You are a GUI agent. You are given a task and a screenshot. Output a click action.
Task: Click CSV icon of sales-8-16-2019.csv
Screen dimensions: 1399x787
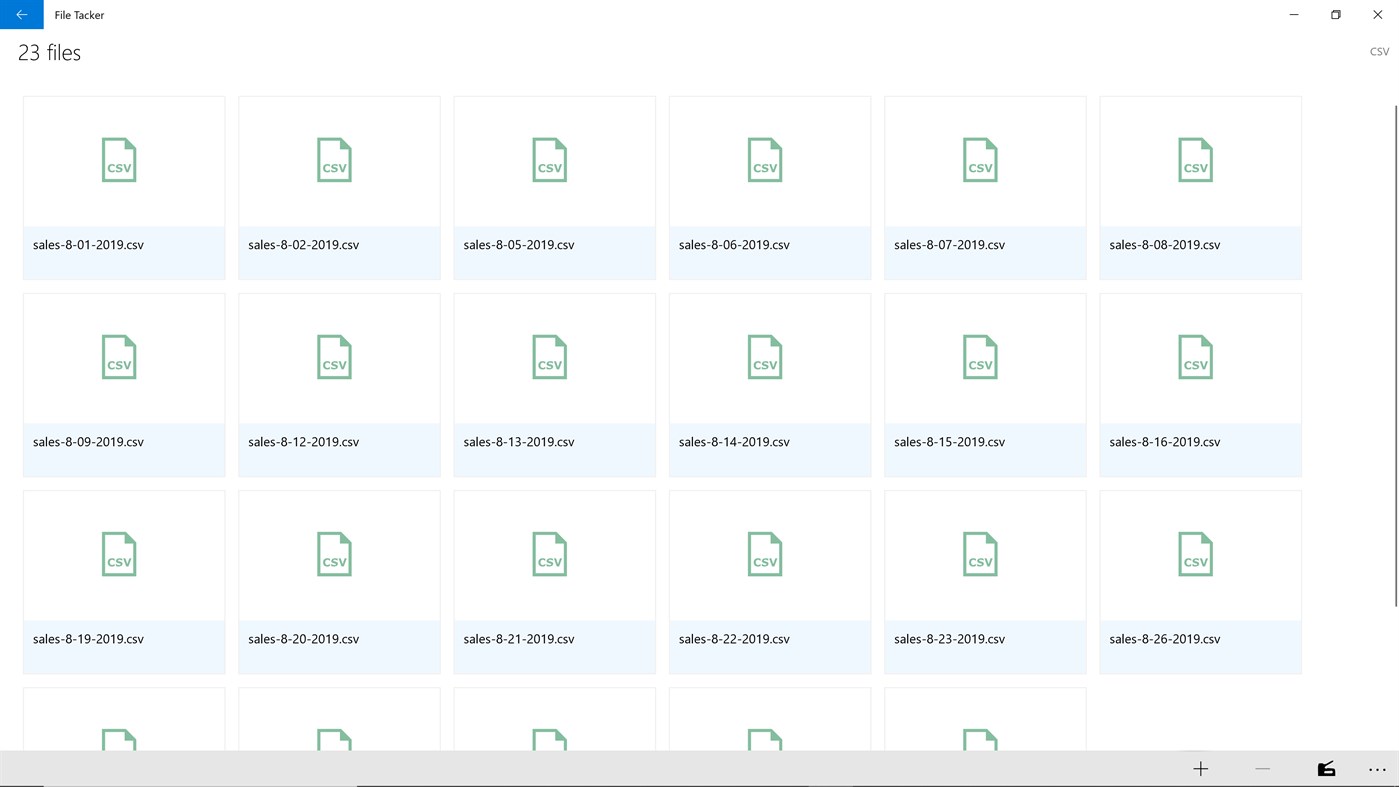tap(1196, 357)
